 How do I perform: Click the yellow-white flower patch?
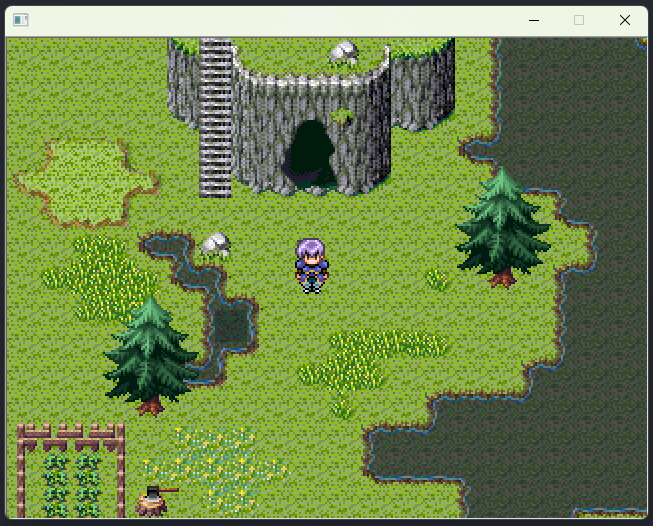click(214, 469)
